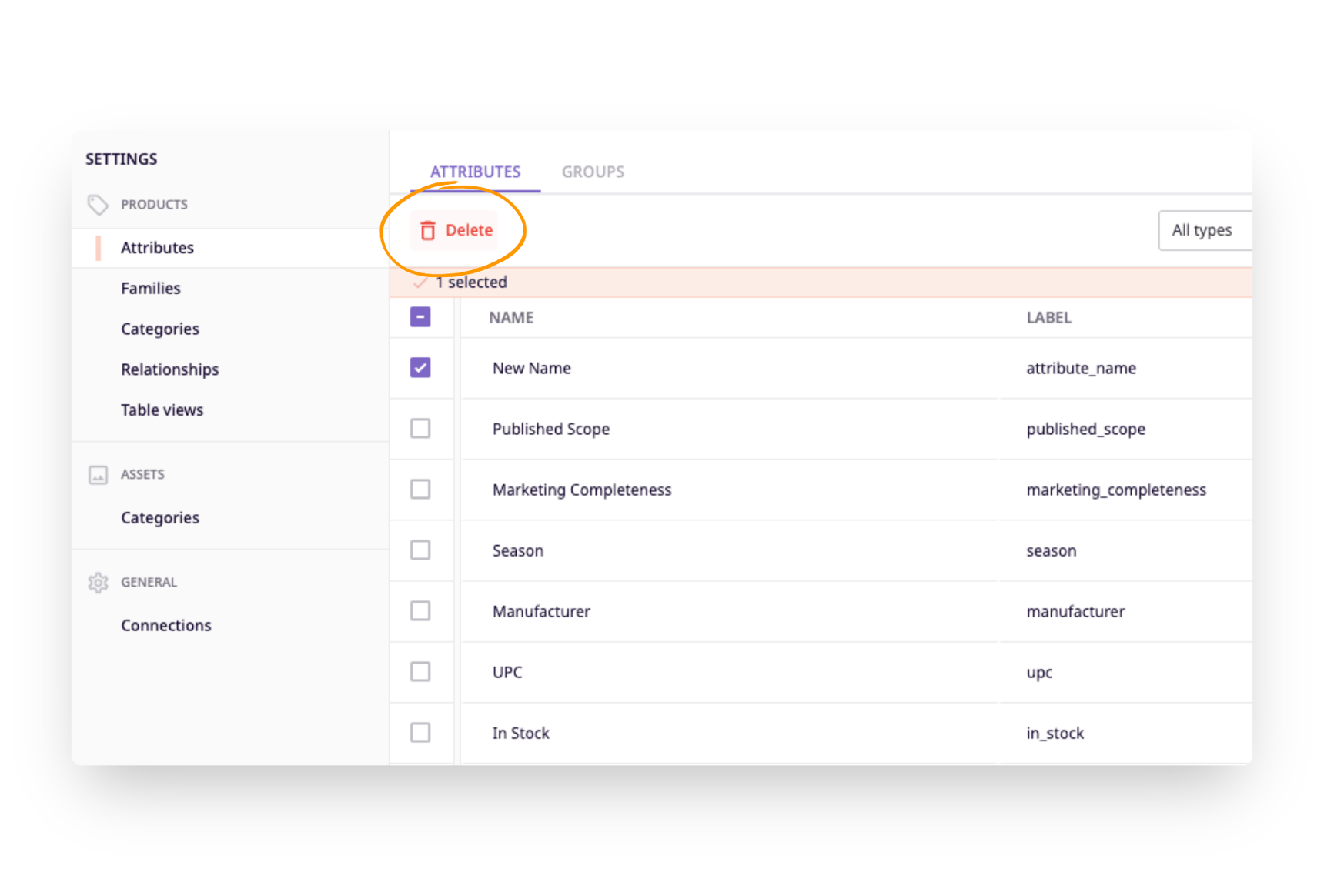Open Table views in the sidebar

(x=162, y=410)
